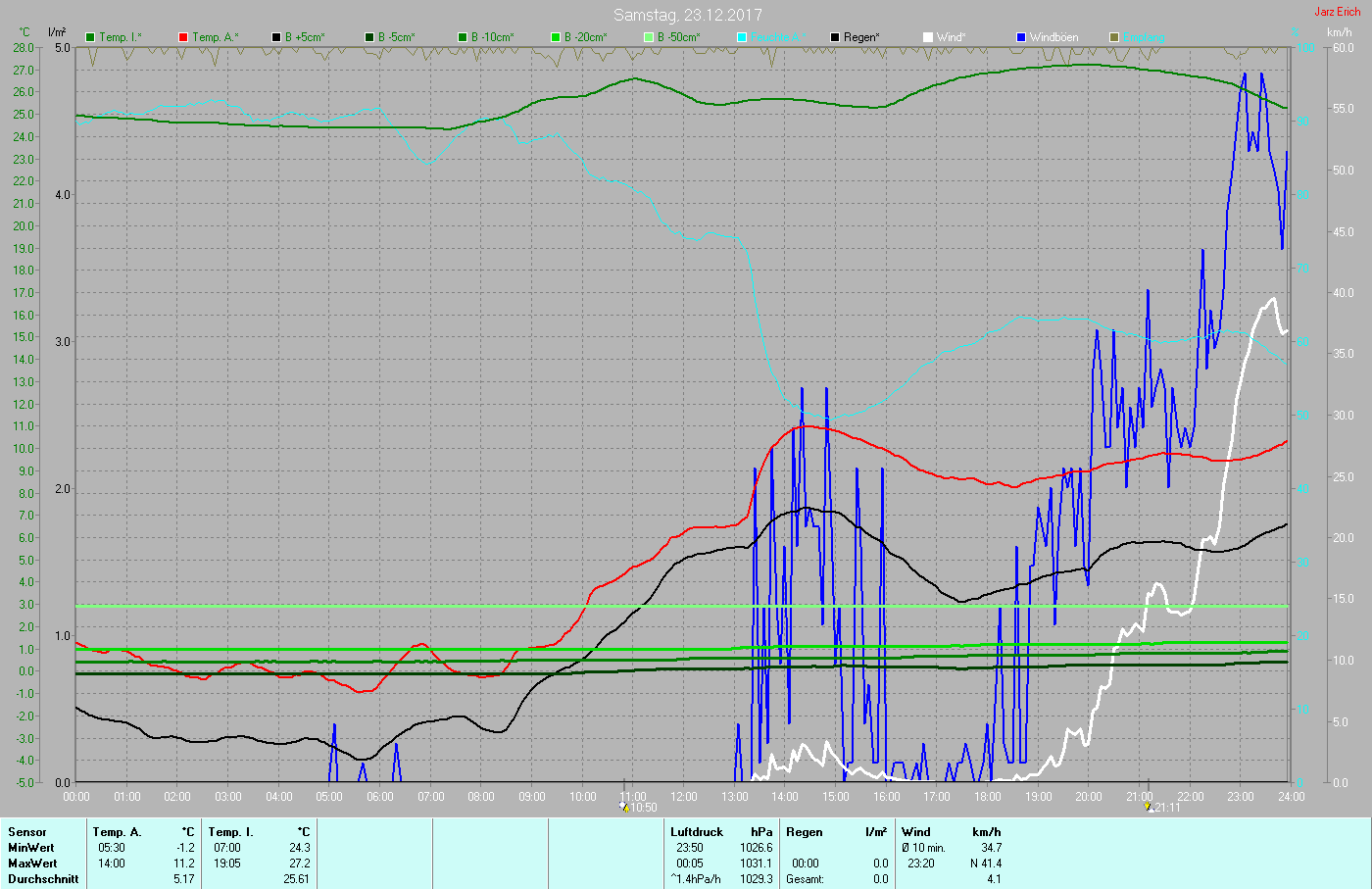Click the bright green B -20cm swatch
The width and height of the screenshot is (1372, 889).
coord(556,37)
